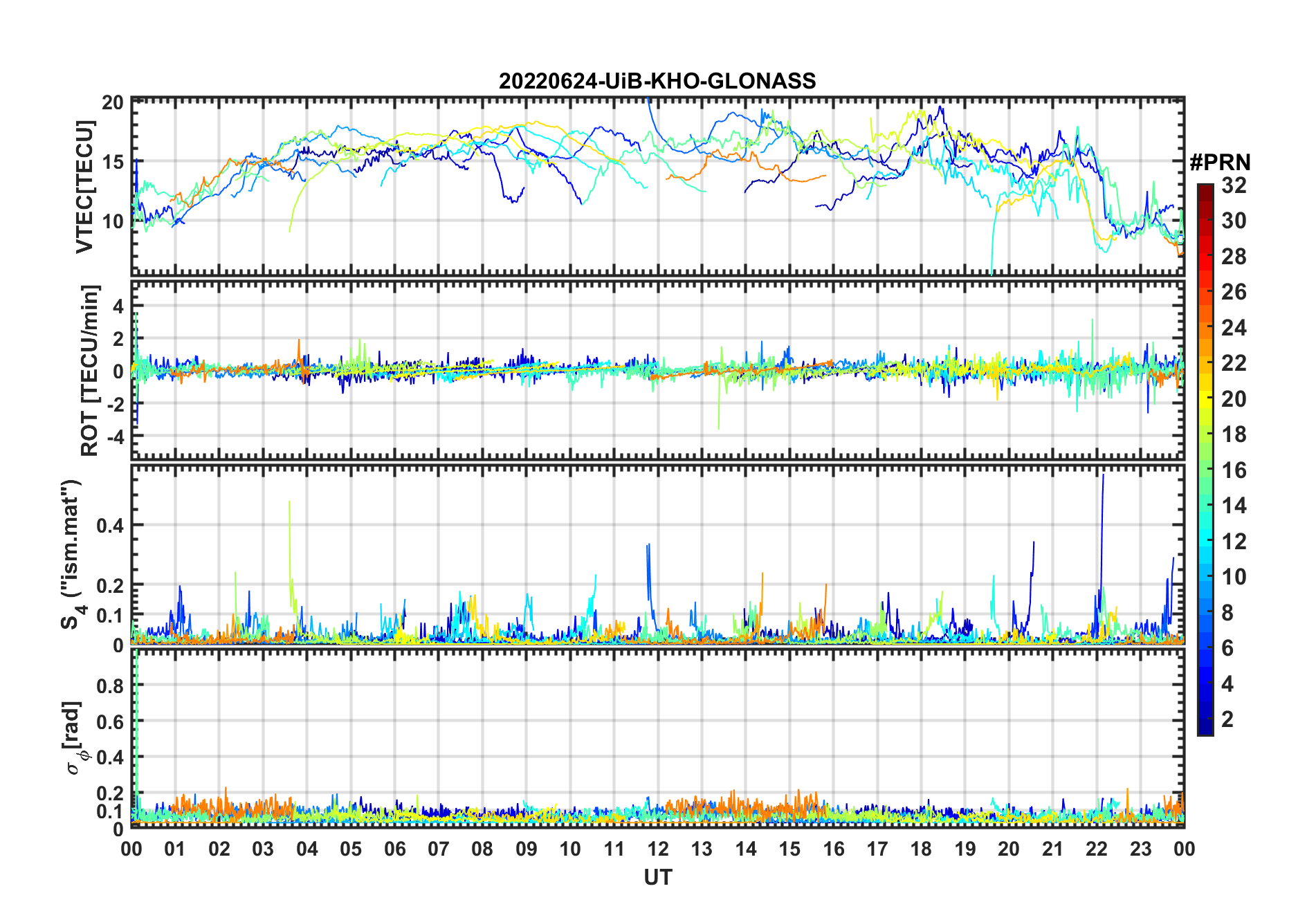This screenshot has width=1316, height=920.
Task: Click UT axis tick label 01
Action: [175, 849]
